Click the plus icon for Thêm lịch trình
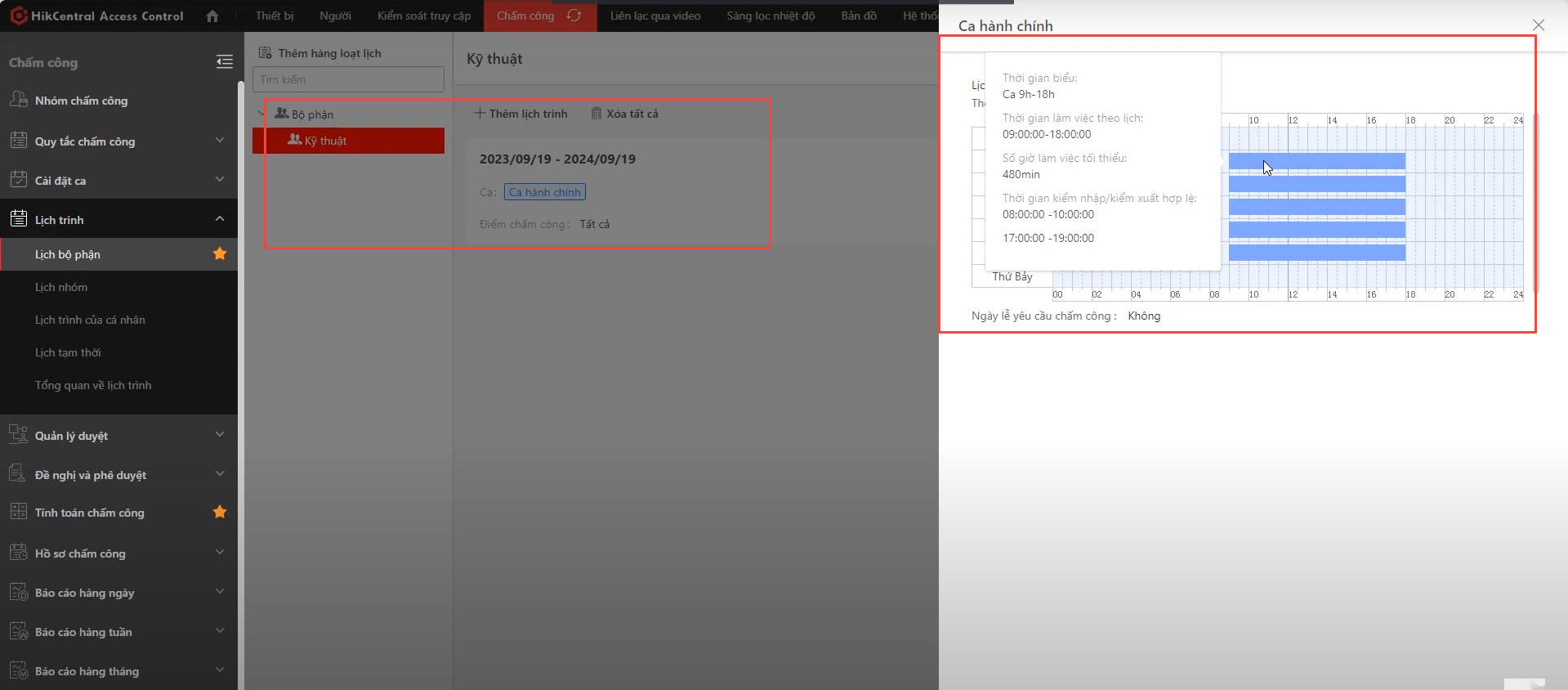 (x=480, y=114)
